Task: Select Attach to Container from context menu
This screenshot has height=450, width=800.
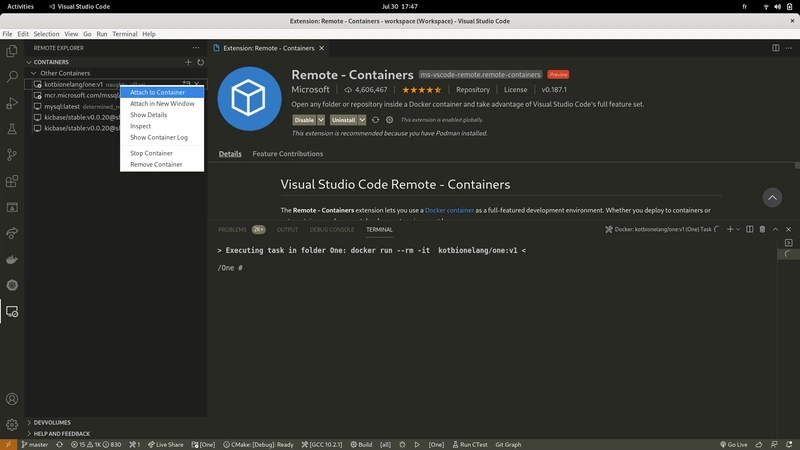Action: pyautogui.click(x=157, y=92)
